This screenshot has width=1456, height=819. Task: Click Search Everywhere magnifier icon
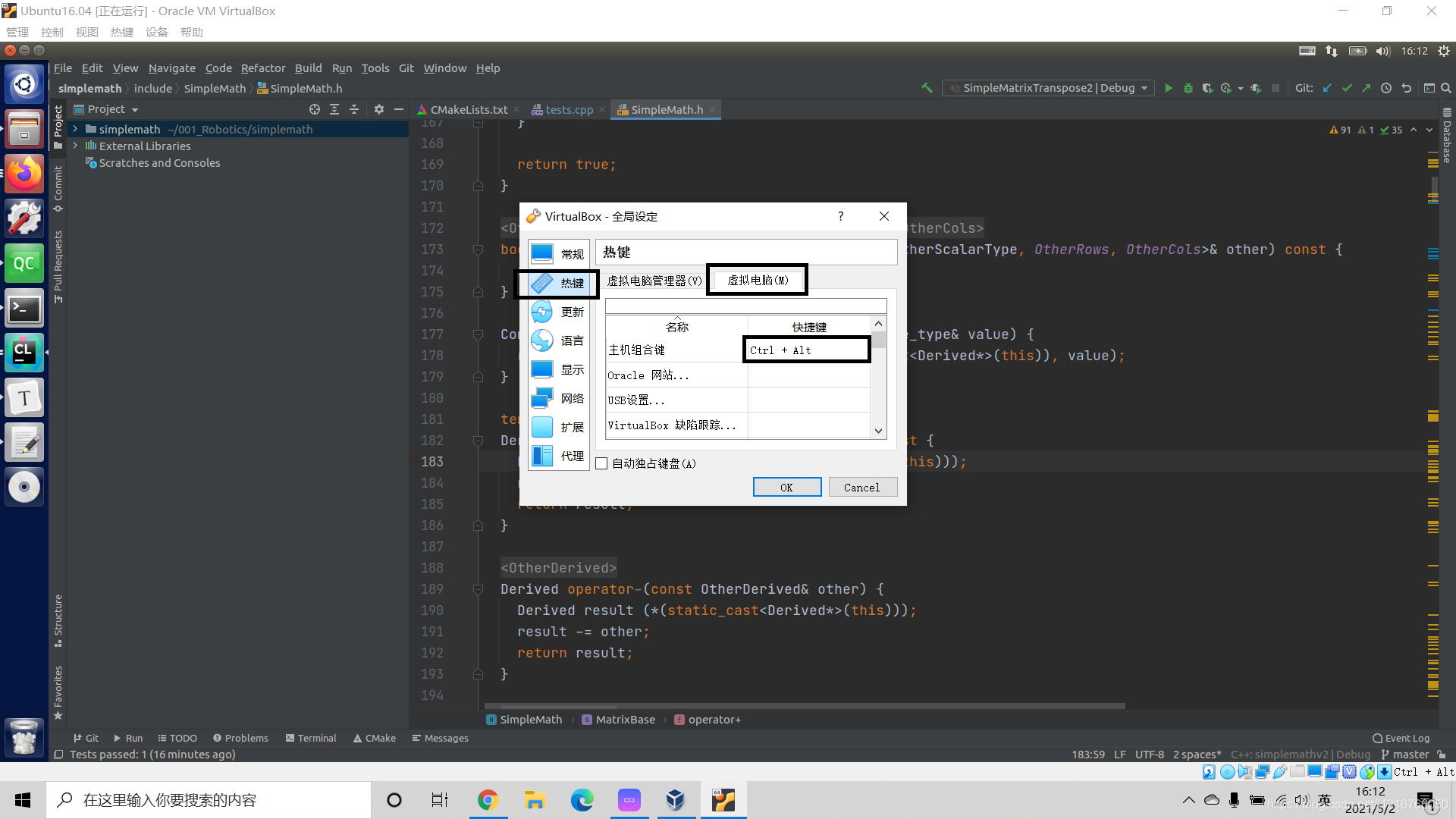[x=1446, y=88]
